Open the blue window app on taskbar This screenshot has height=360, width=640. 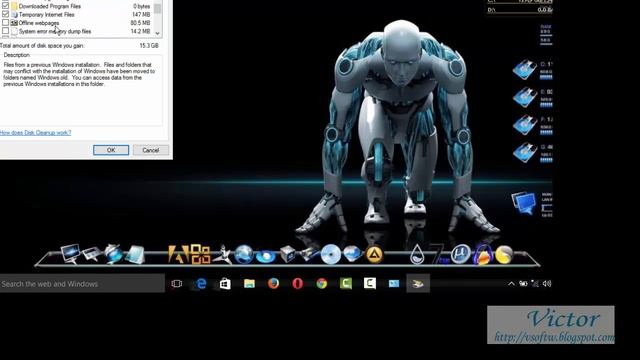(x=394, y=284)
